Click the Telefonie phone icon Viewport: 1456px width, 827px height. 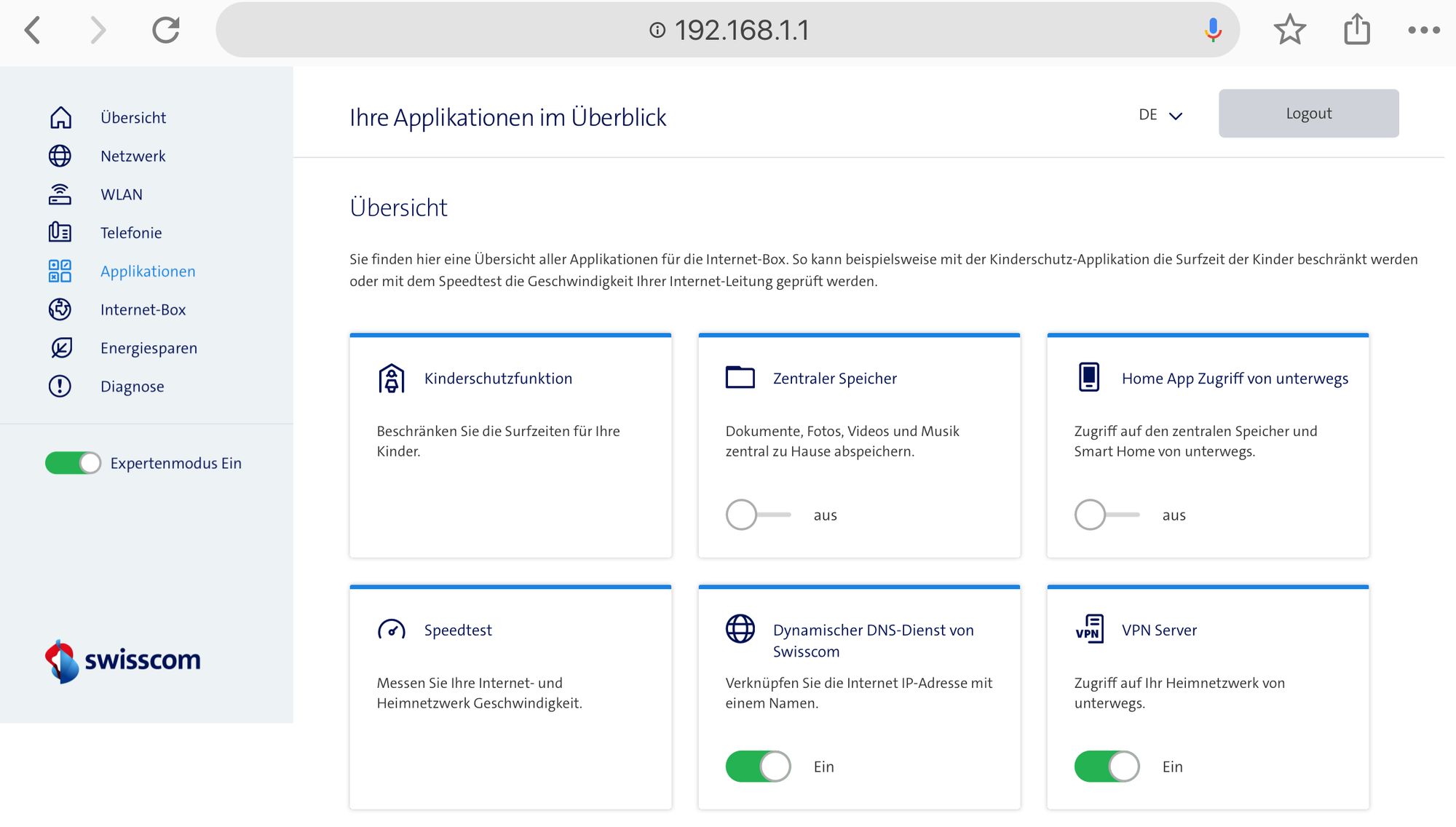[60, 232]
